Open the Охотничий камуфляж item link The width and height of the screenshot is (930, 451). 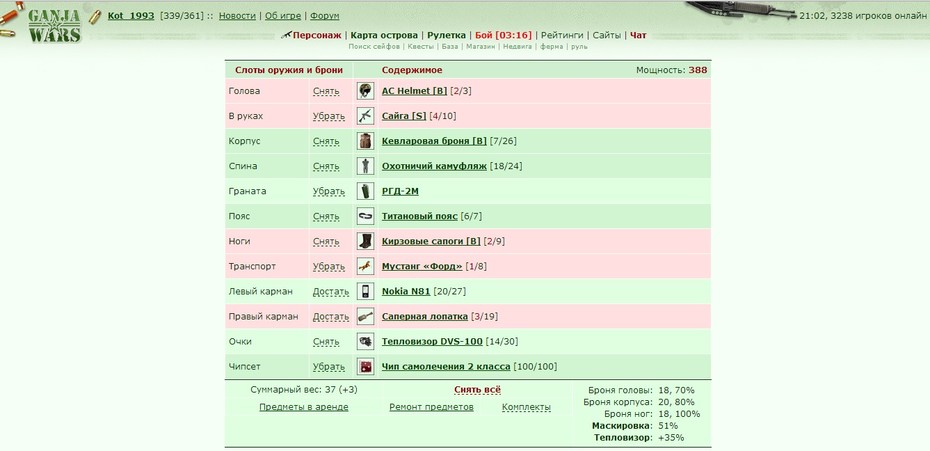pos(434,166)
